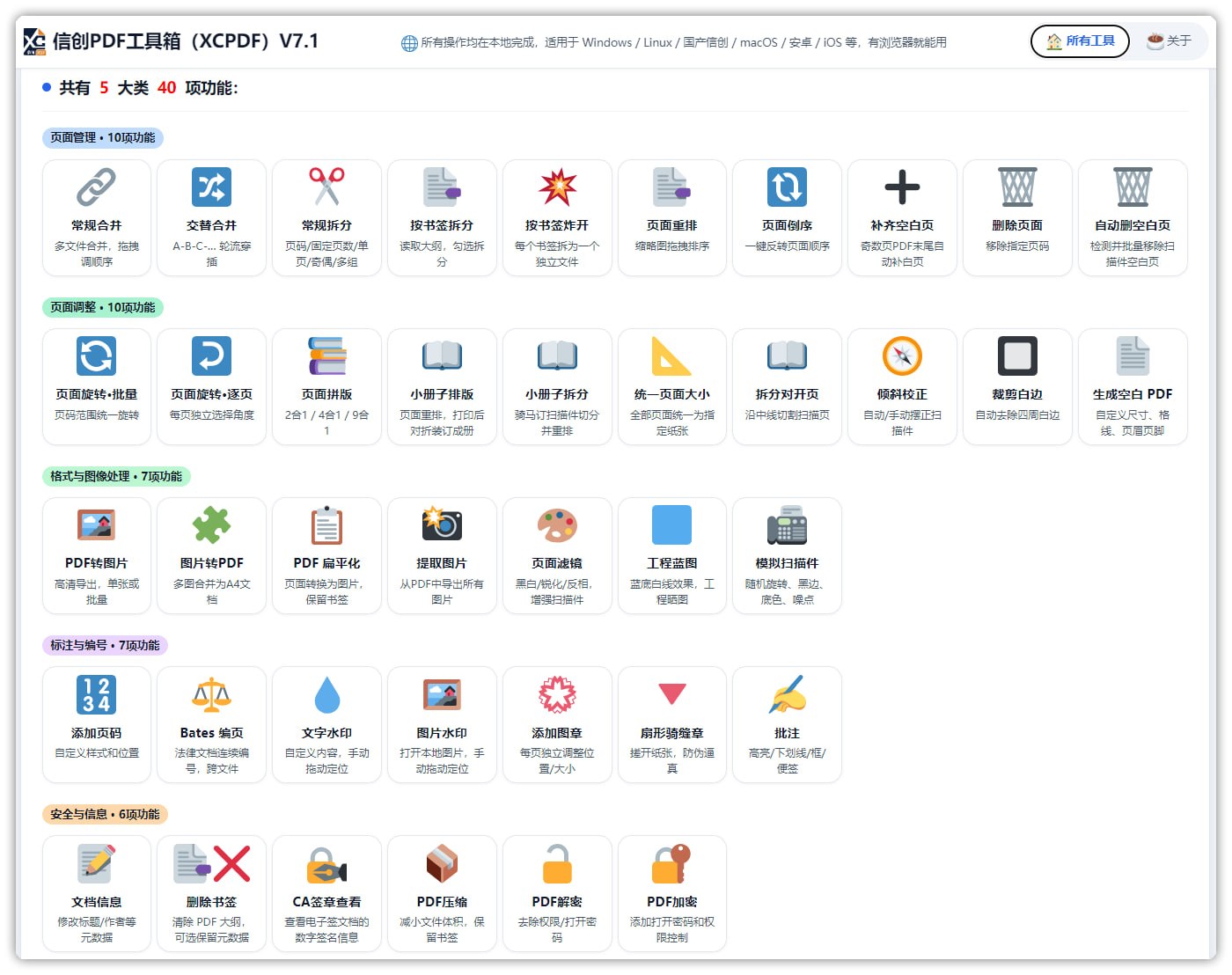Viewport: 1232px width, 975px height.
Task: Open the 文字水印 water droplet icon
Action: click(326, 694)
